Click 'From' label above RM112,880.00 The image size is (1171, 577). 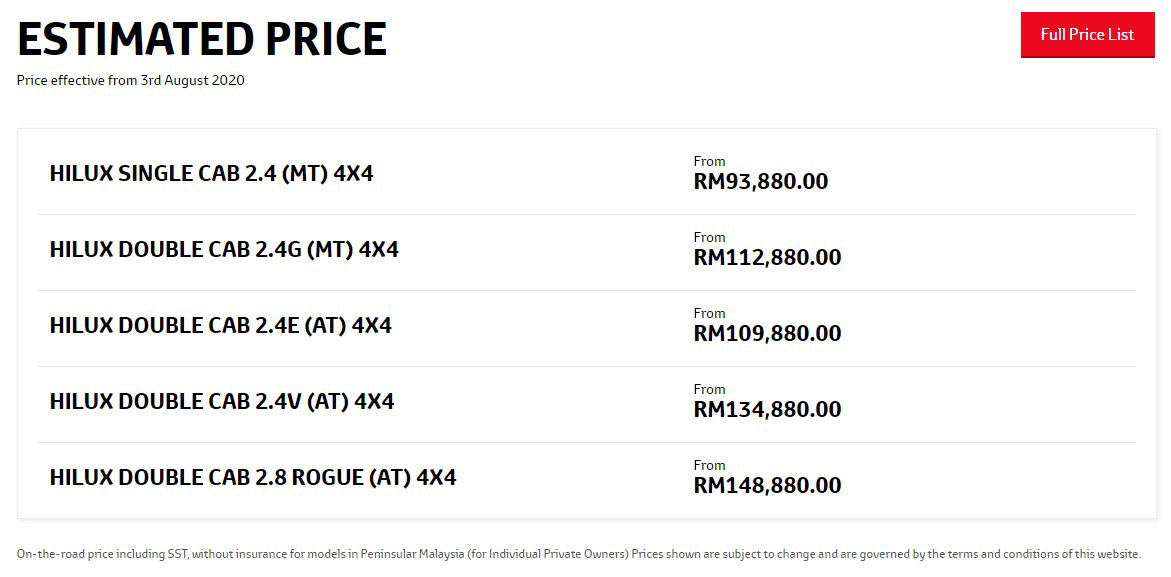point(709,237)
